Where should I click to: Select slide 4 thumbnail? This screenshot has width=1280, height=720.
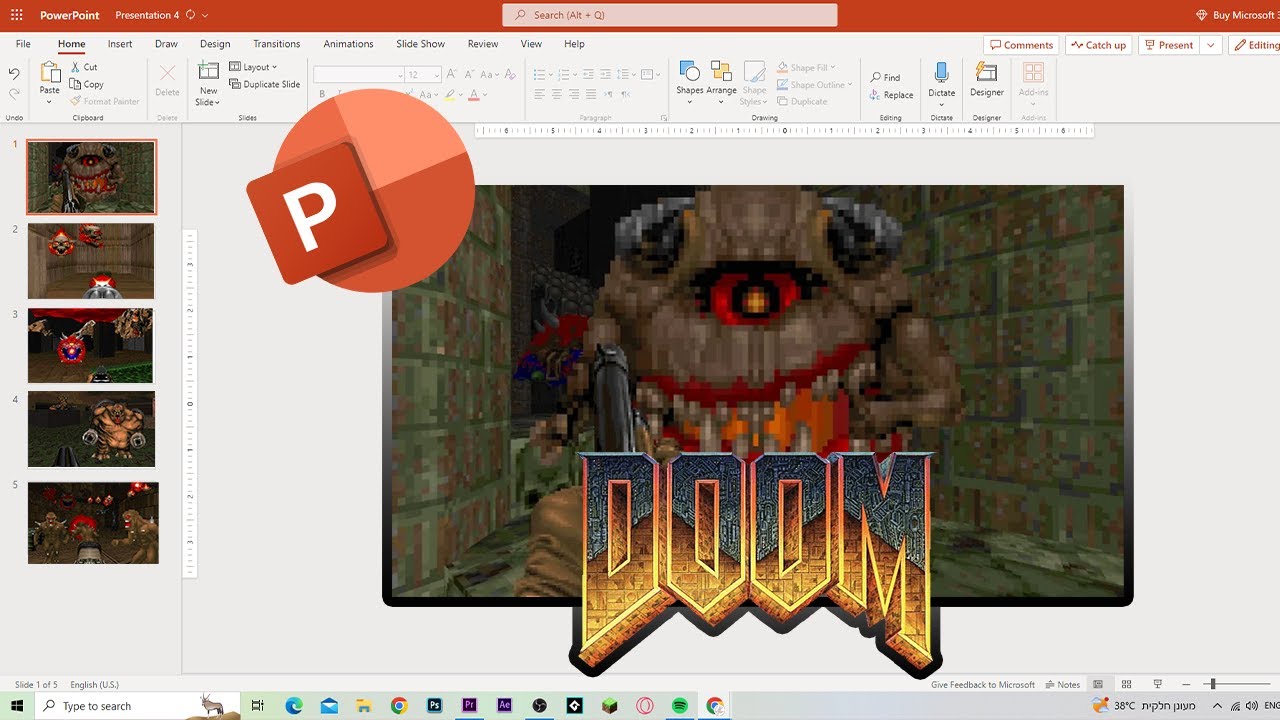click(91, 429)
